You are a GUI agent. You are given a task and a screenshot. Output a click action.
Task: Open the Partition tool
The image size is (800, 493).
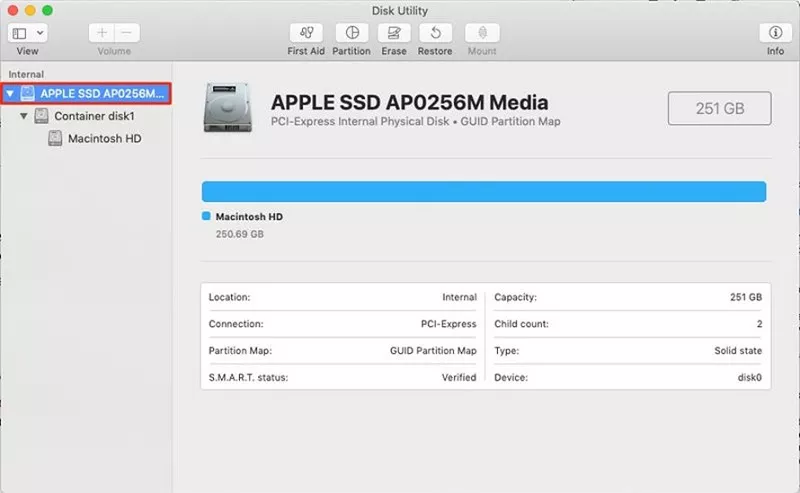tap(351, 33)
